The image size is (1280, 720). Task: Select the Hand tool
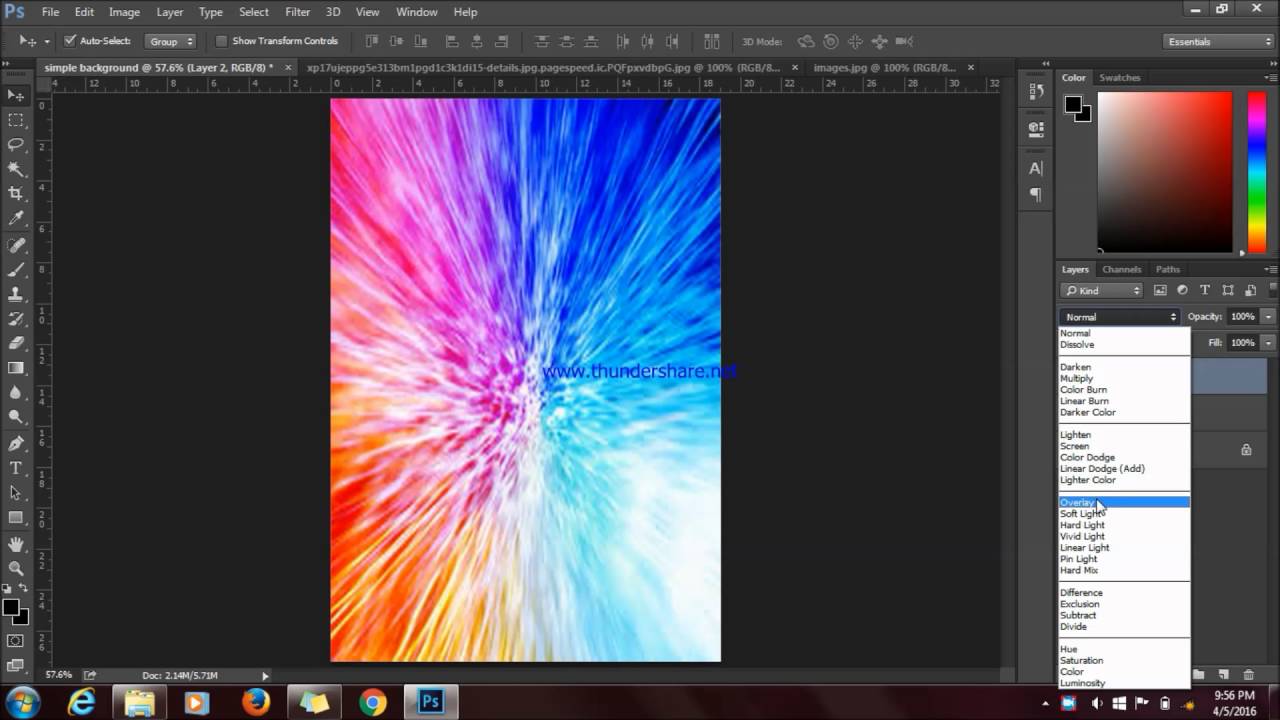[16, 544]
